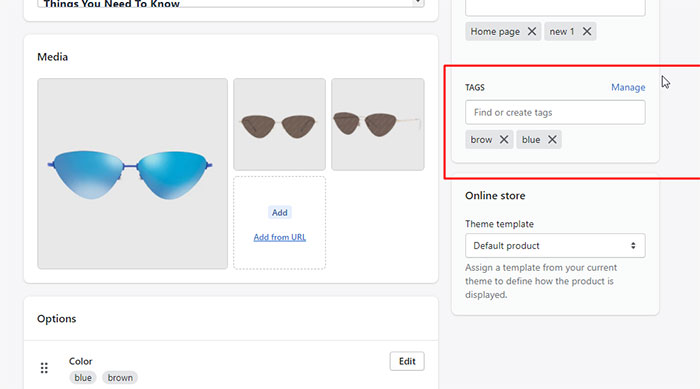The height and width of the screenshot is (389, 700).
Task: Remove the 'brow' tag
Action: click(504, 139)
